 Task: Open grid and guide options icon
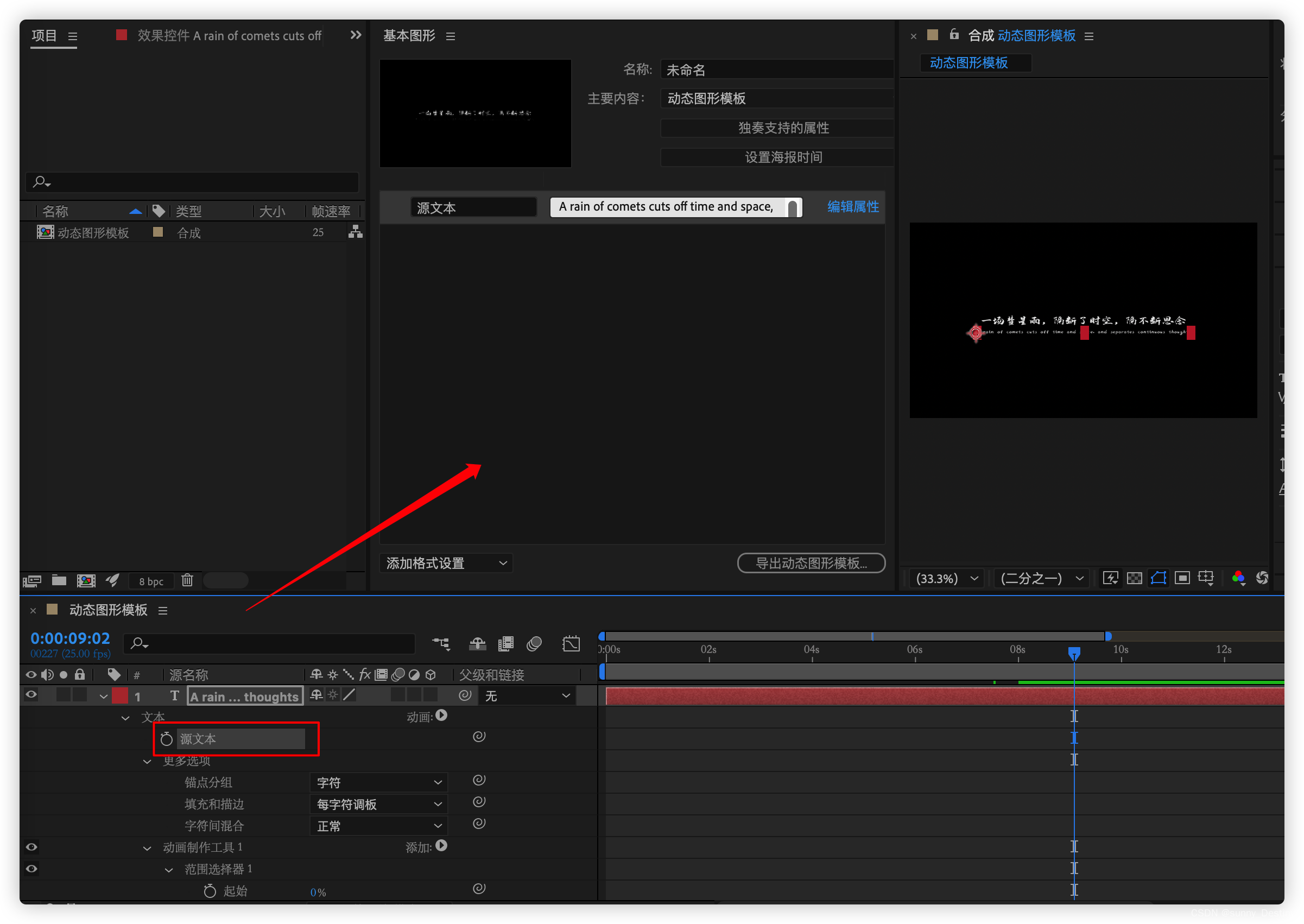point(1206,579)
